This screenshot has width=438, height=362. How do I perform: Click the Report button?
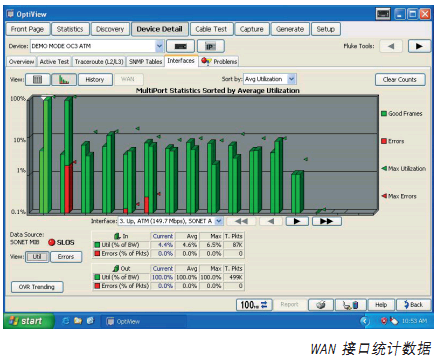coord(289,305)
